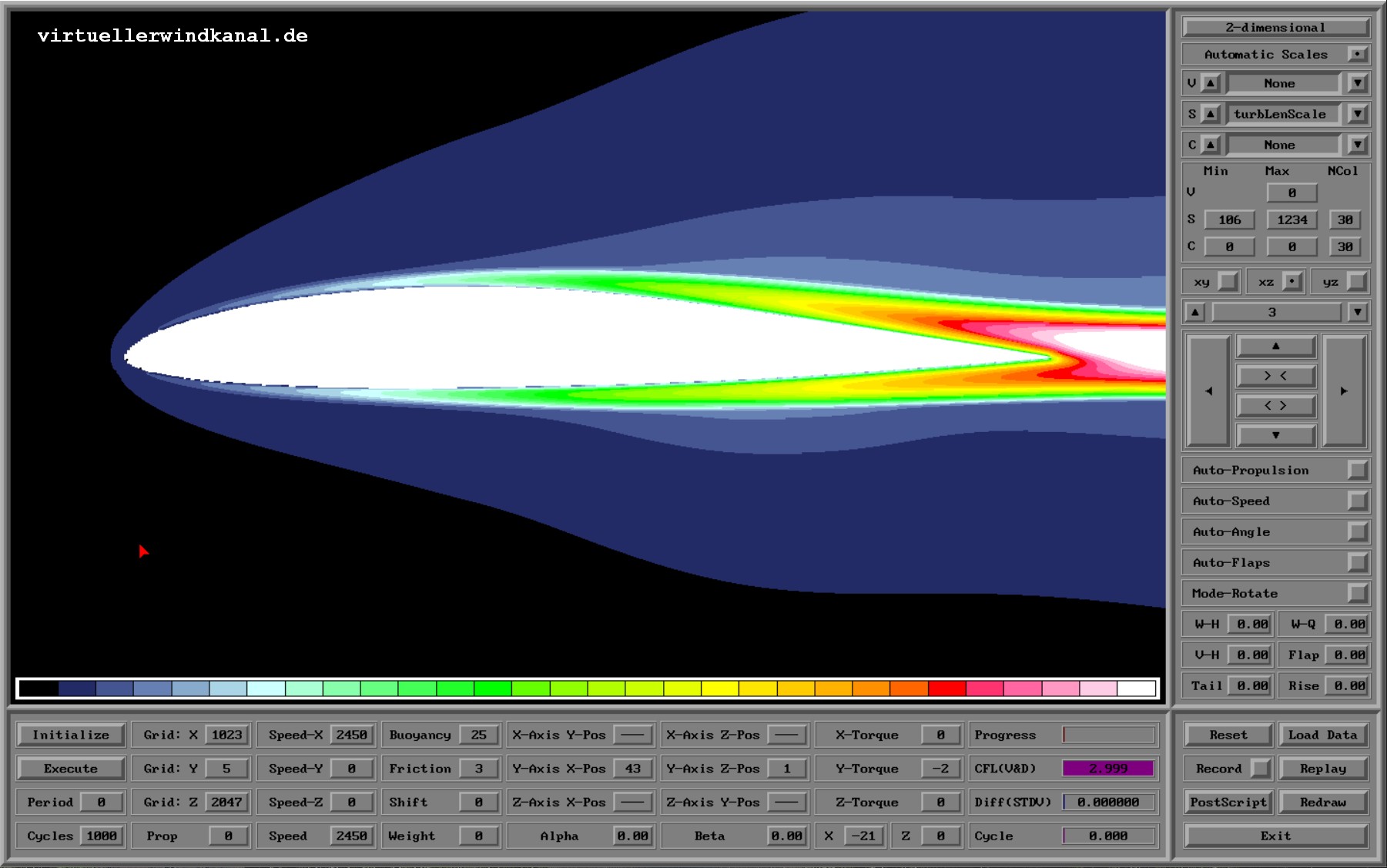1387x868 pixels.
Task: Click the C row up-arrow icon
Action: (x=1211, y=145)
